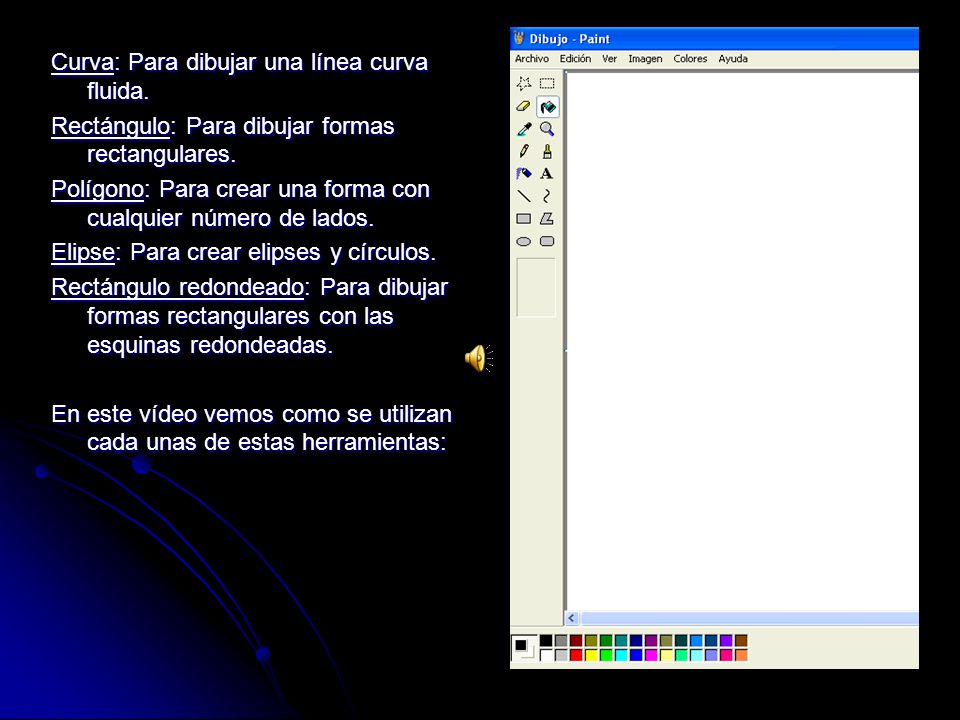This screenshot has height=720, width=960.
Task: Select the Curve tool
Action: pyautogui.click(x=547, y=196)
